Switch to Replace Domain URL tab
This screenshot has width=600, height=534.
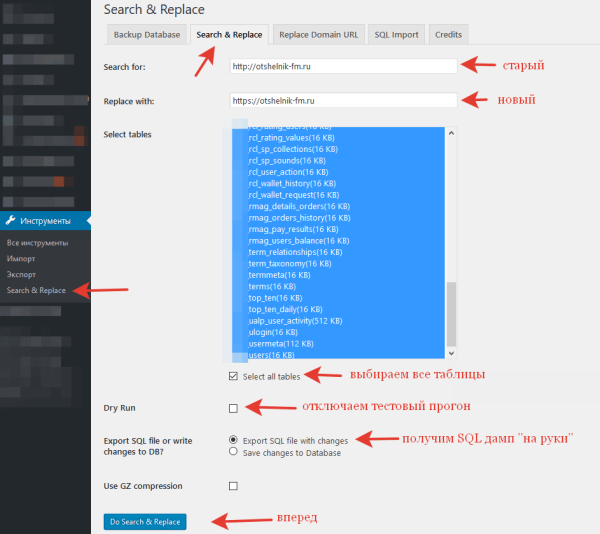tap(316, 35)
